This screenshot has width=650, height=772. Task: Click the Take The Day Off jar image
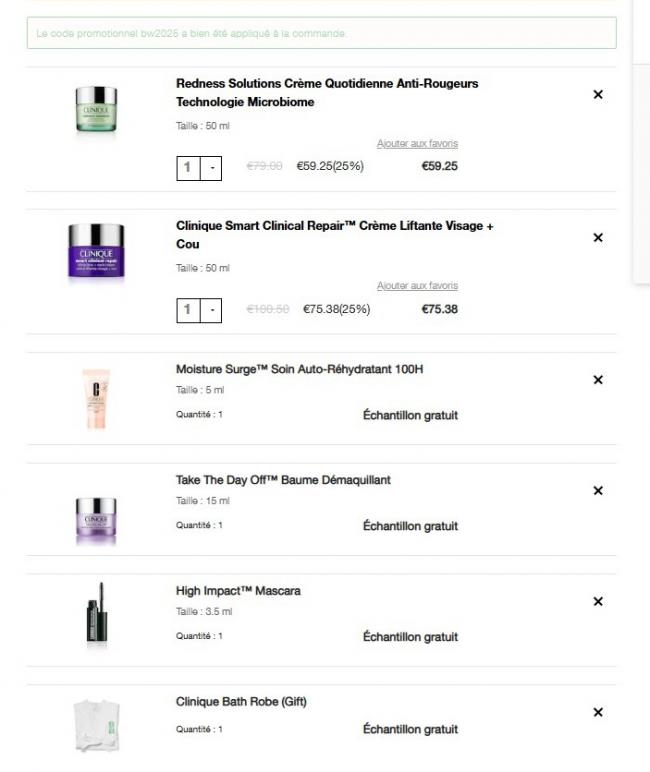(x=96, y=520)
